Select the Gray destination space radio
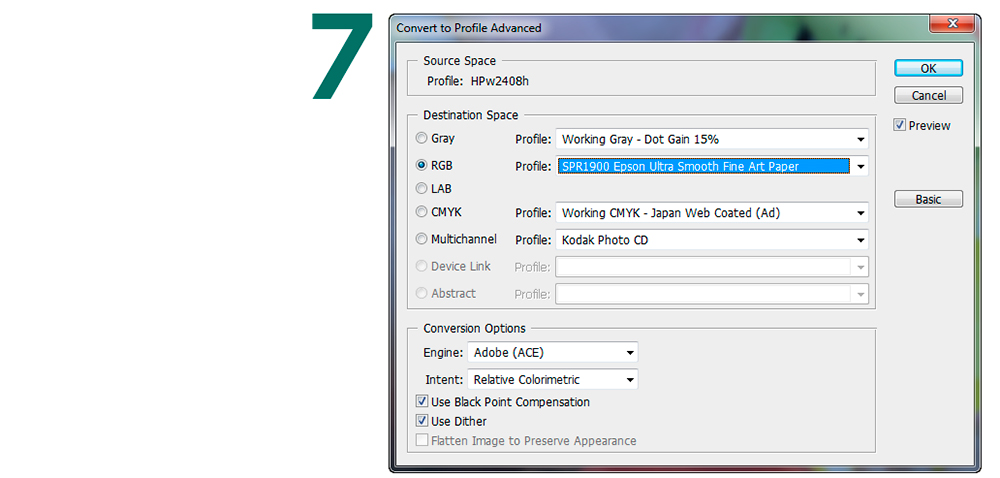This screenshot has width=1000, height=478. click(x=422, y=139)
